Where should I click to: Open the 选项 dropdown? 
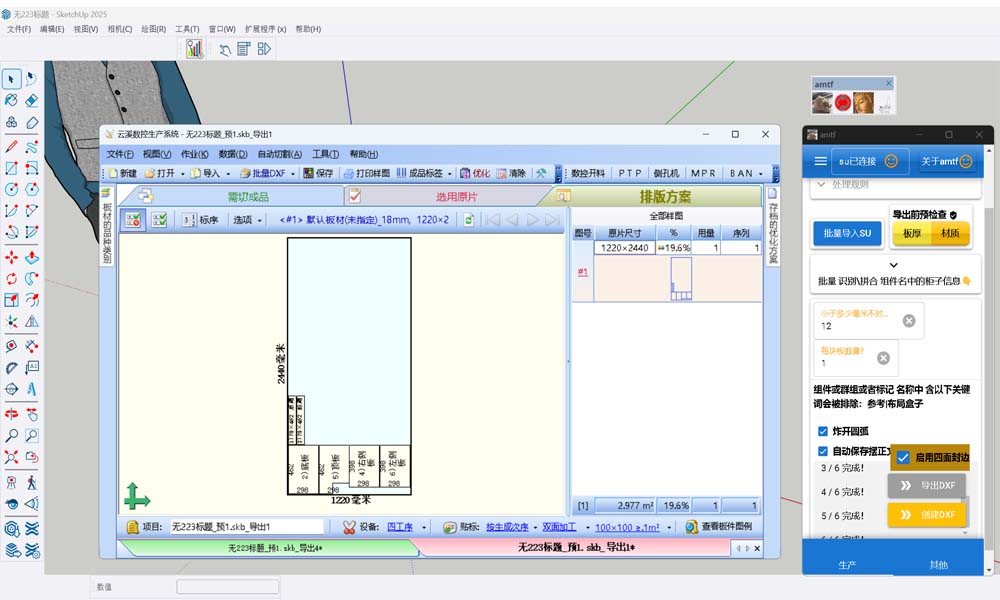[x=248, y=220]
